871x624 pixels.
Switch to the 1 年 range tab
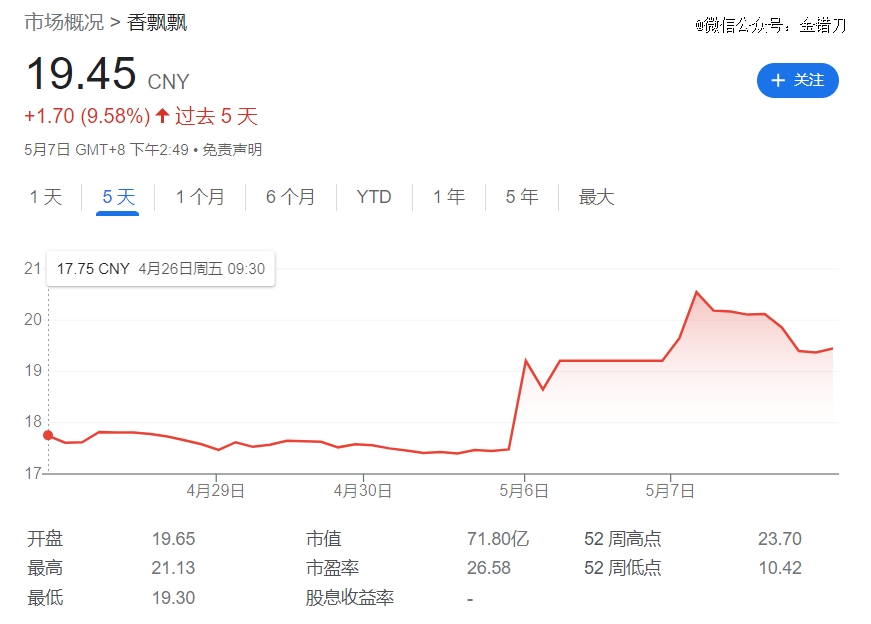click(449, 197)
